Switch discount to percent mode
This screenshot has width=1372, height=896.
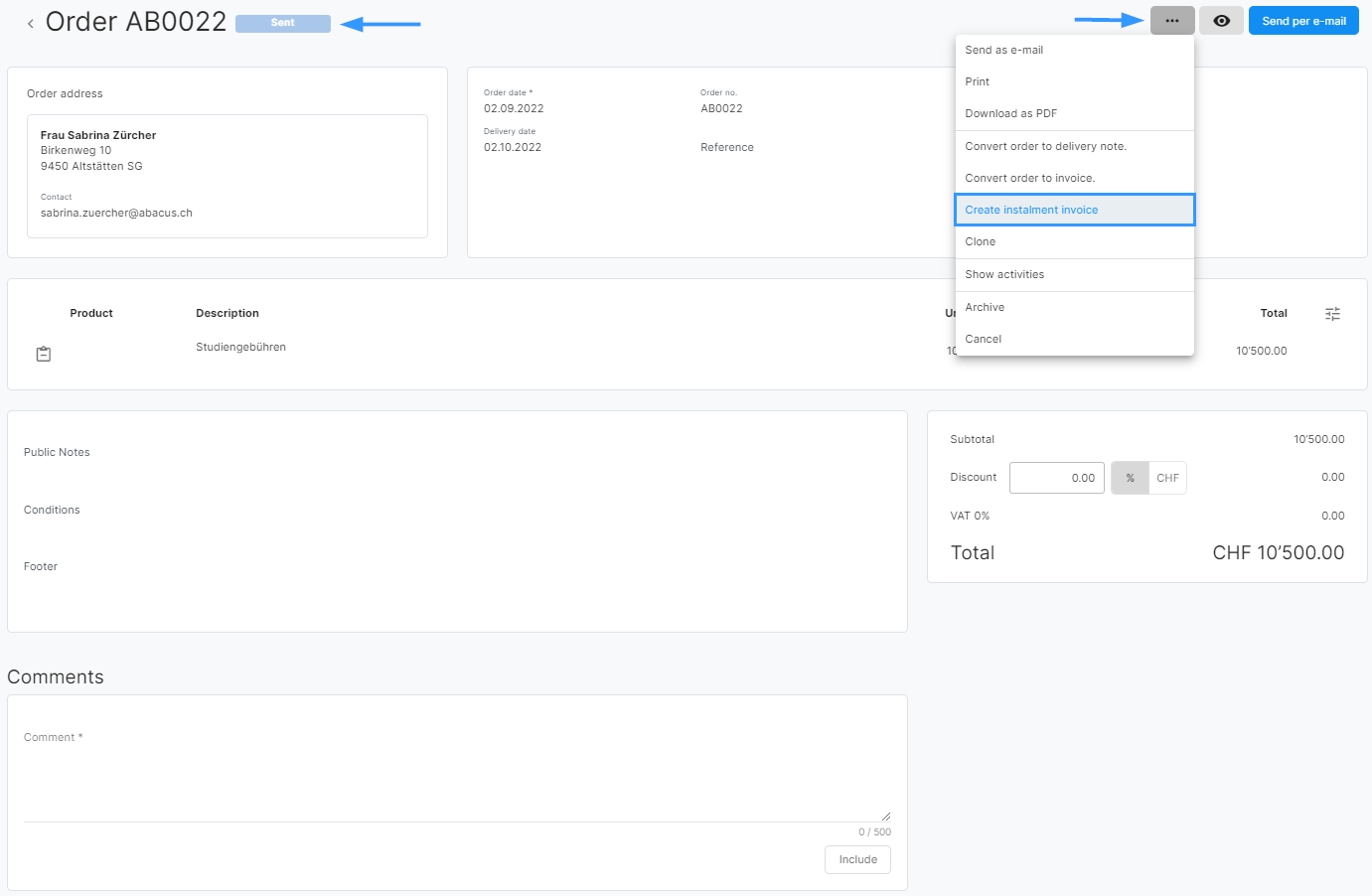1130,478
